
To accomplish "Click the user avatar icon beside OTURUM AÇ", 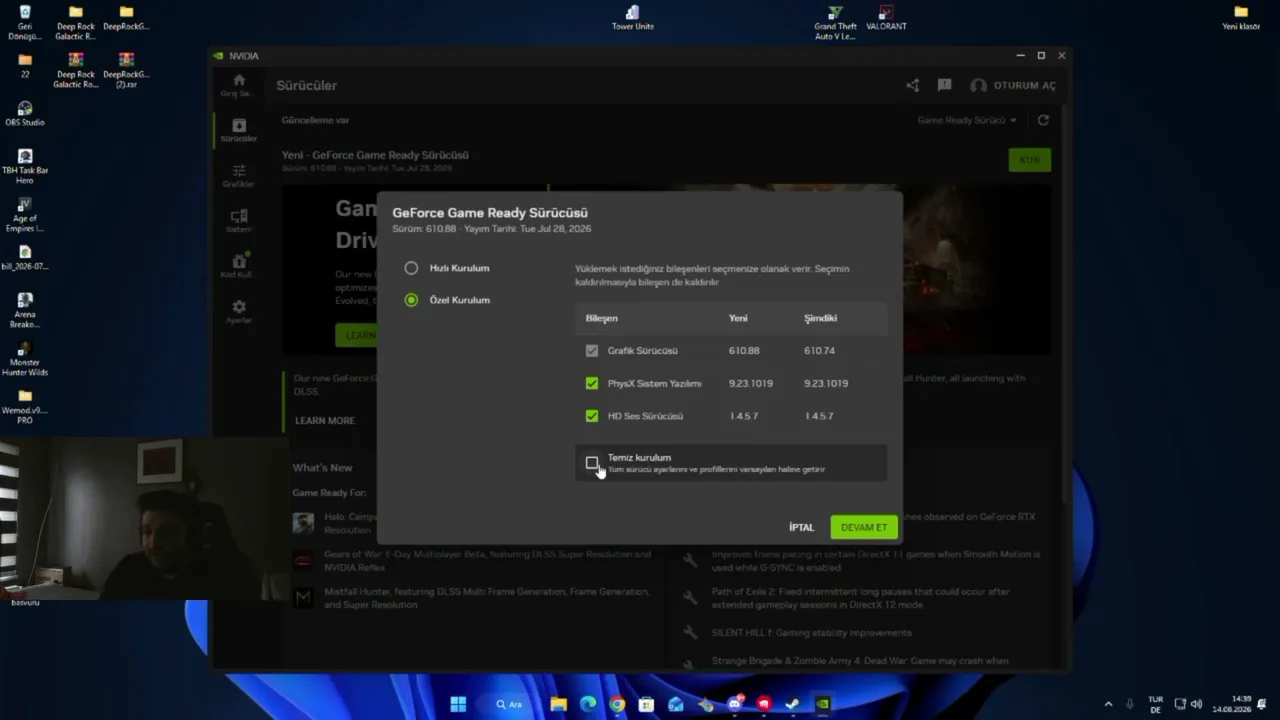I will tap(978, 86).
